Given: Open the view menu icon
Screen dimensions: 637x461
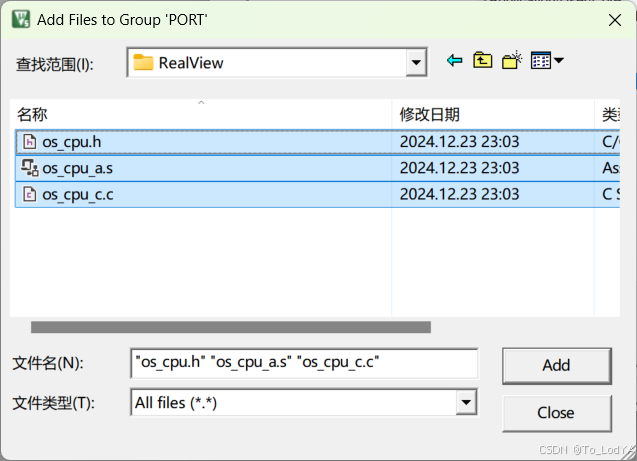Looking at the screenshot, I should click(541, 61).
